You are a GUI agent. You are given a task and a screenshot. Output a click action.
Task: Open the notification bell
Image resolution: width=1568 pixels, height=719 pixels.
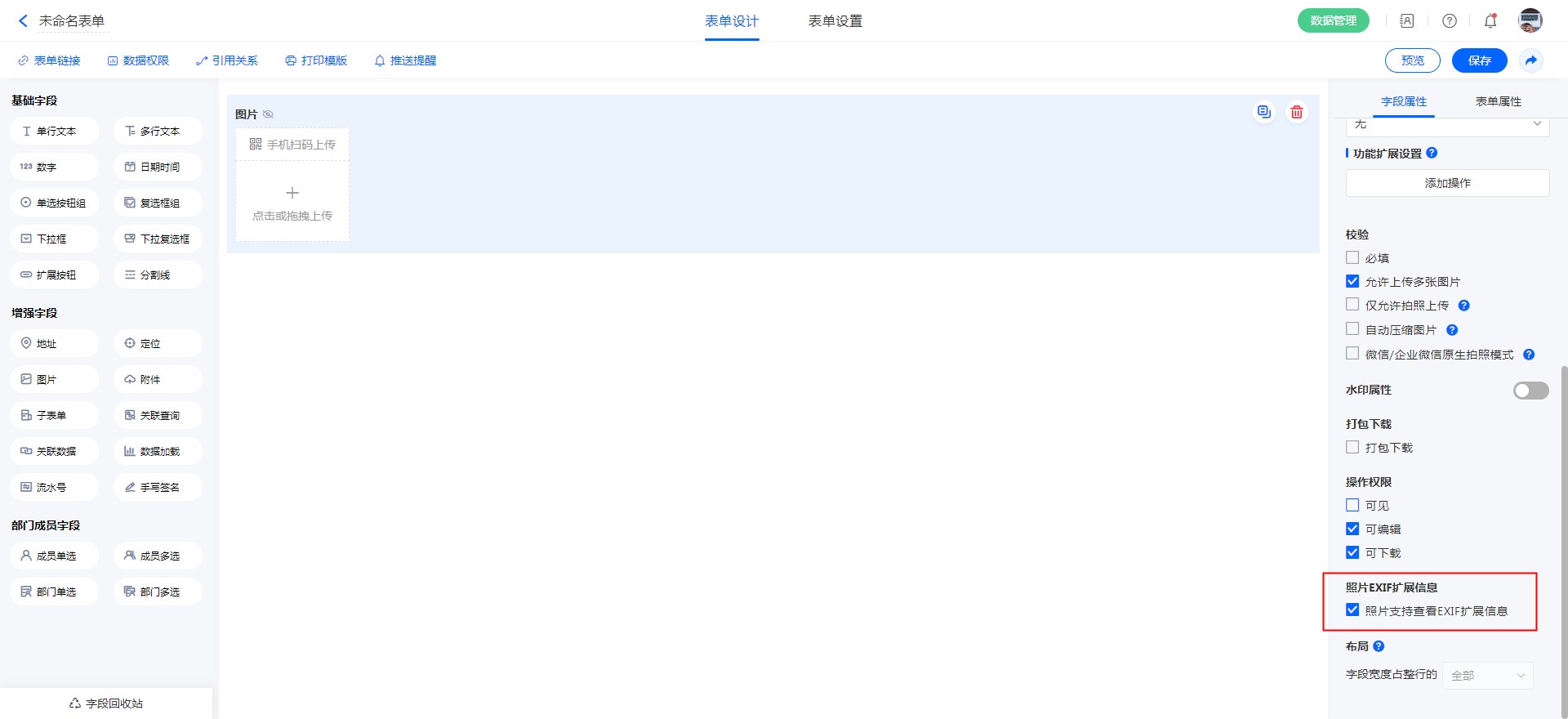tap(1490, 21)
